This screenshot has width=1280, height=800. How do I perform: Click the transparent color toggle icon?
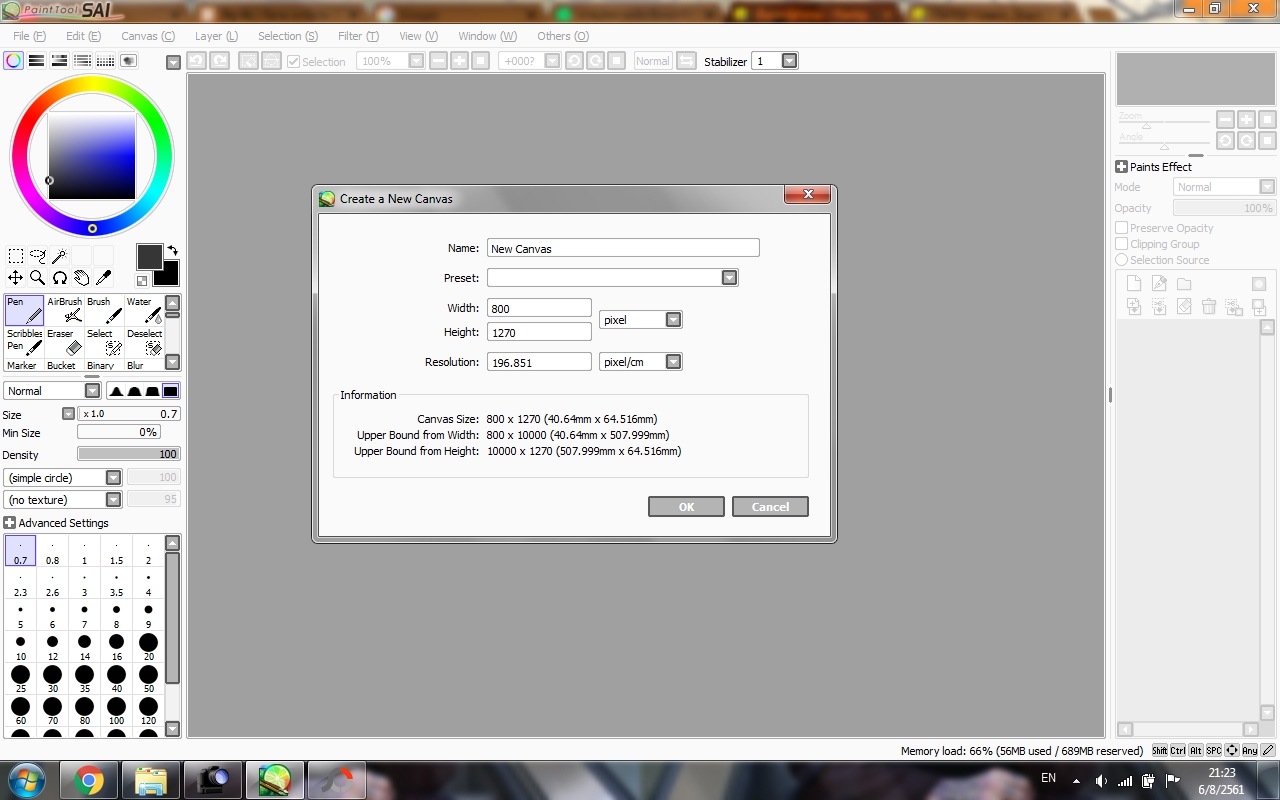(142, 281)
